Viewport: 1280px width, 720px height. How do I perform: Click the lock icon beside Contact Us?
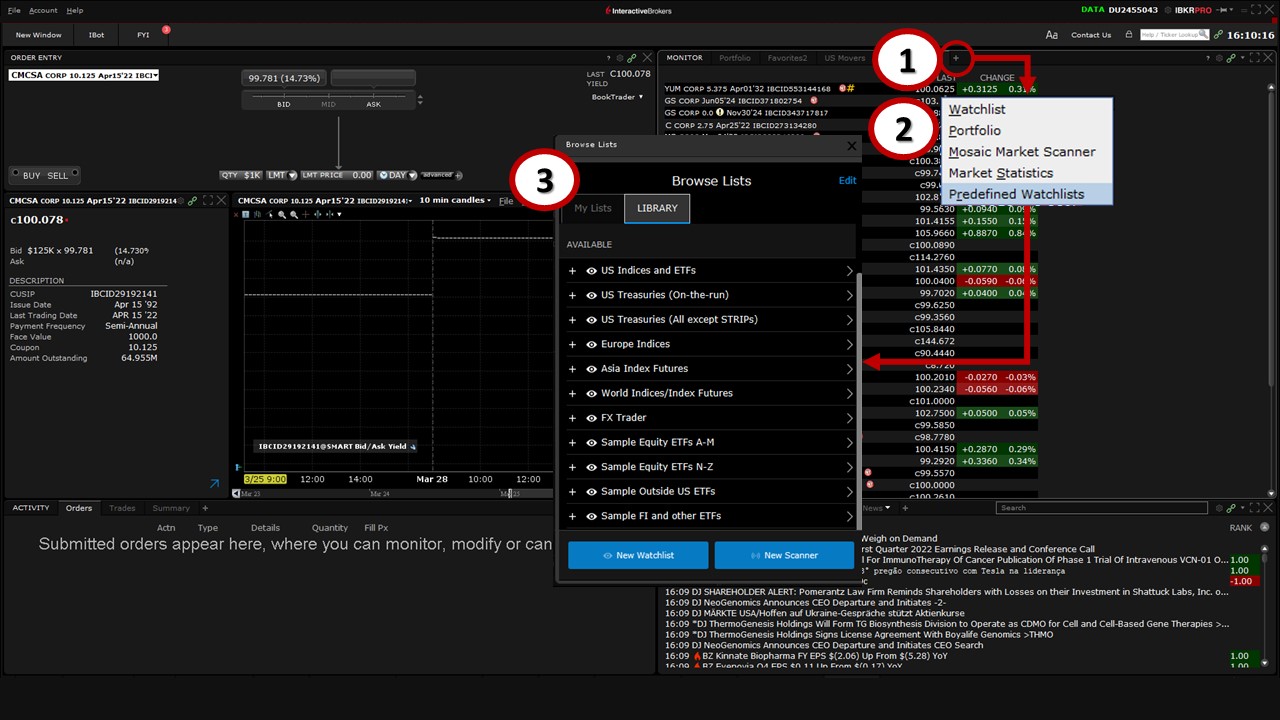[x=1129, y=35]
